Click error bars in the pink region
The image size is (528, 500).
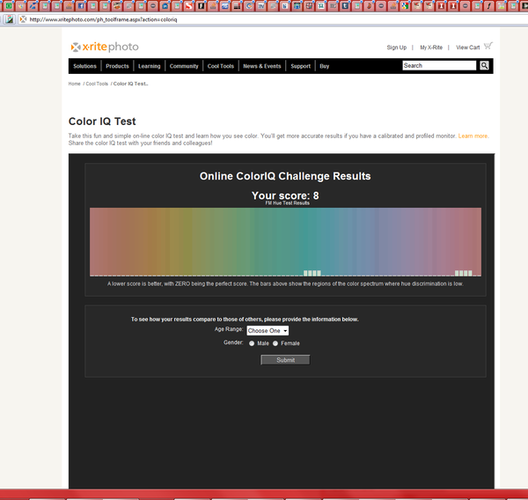pos(464,273)
